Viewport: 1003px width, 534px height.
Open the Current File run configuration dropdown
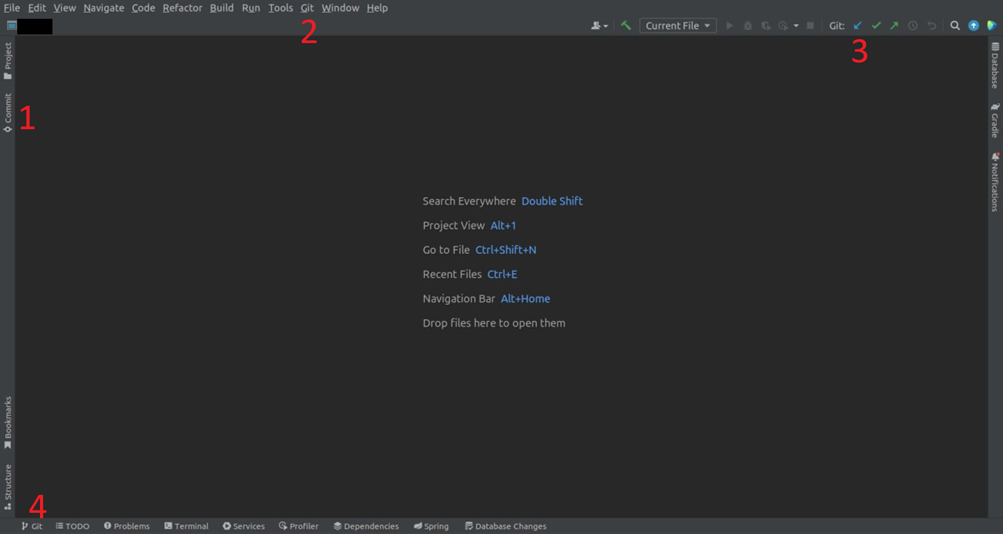point(677,26)
